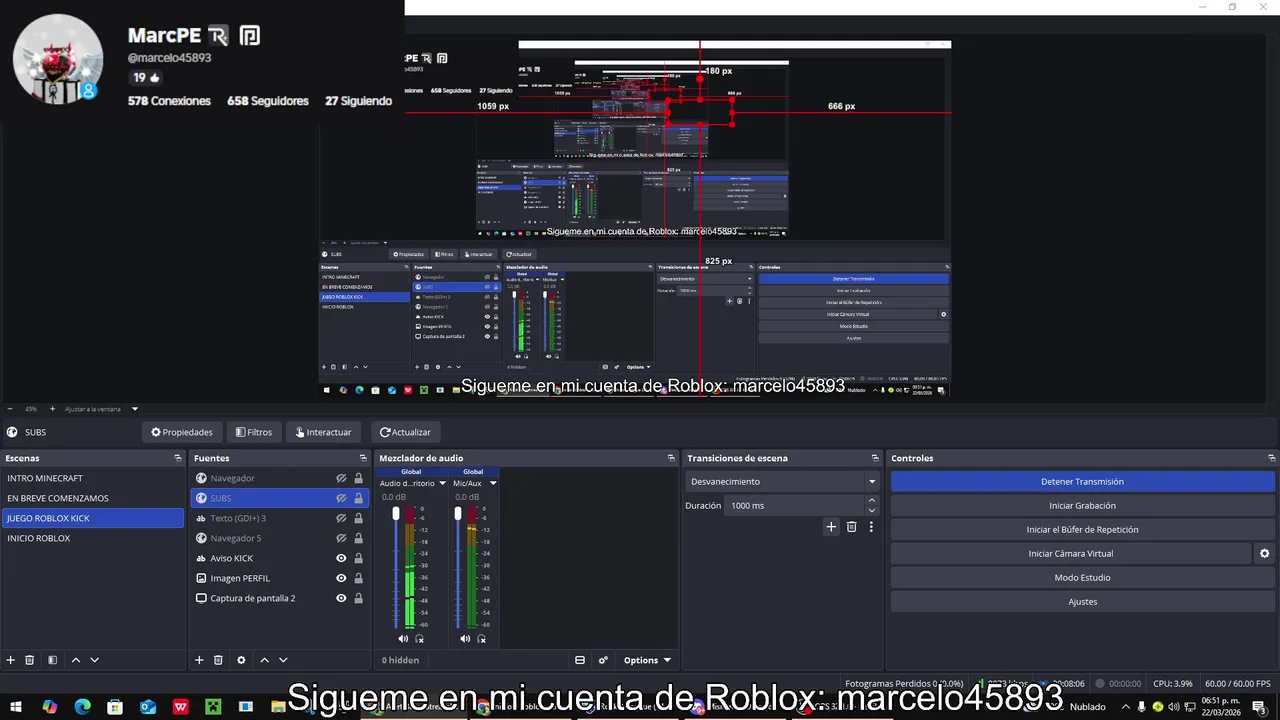
Task: Zoom out the preview with minus icon
Action: click(10, 409)
